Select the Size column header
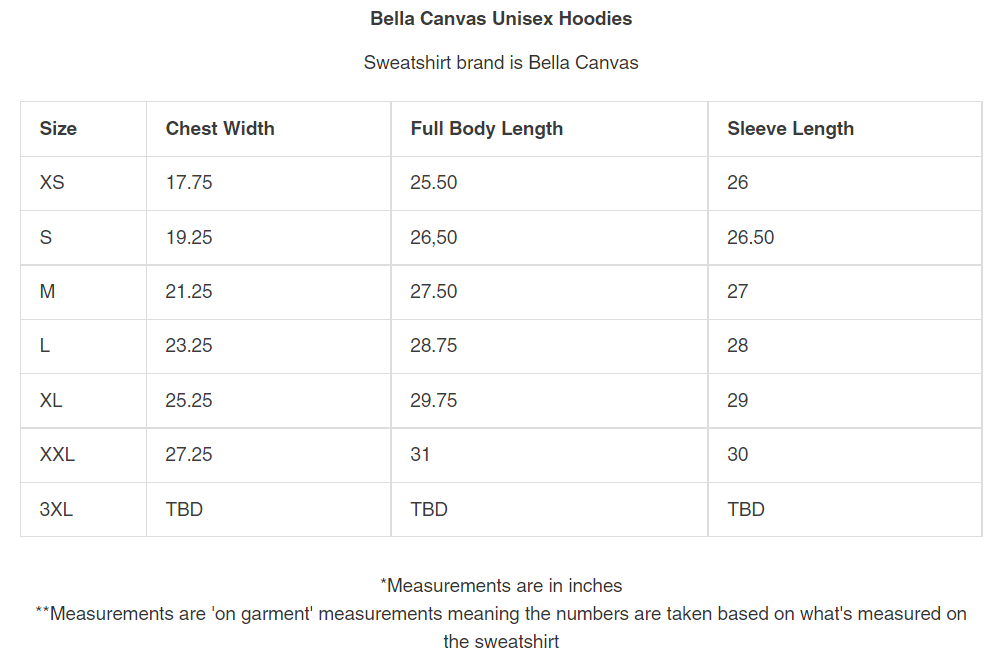 click(x=58, y=128)
